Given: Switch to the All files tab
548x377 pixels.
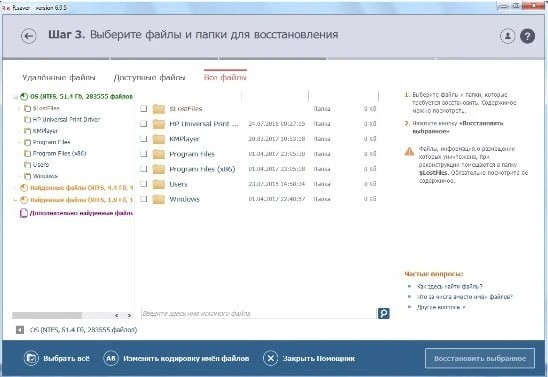Looking at the screenshot, I should 225,77.
